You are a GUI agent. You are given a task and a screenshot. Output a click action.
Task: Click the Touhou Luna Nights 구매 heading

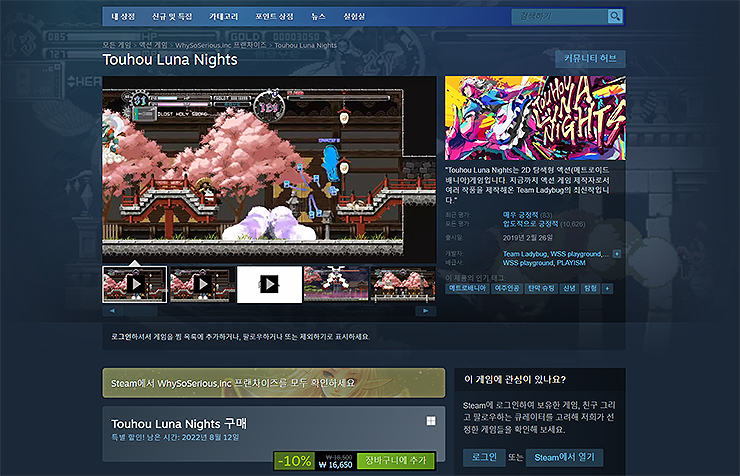point(179,424)
